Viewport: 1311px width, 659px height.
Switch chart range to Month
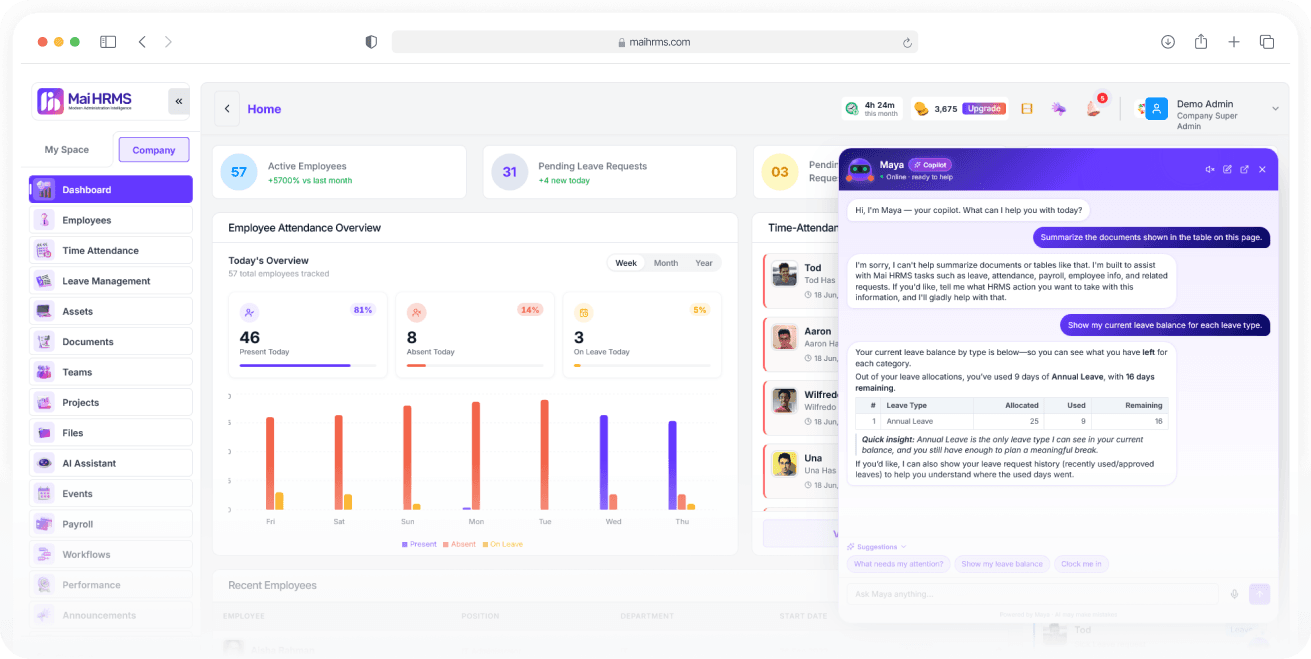coord(665,263)
